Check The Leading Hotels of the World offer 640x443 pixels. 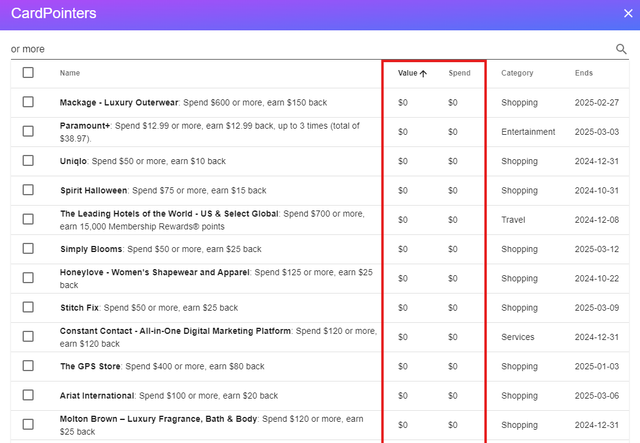tap(28, 219)
